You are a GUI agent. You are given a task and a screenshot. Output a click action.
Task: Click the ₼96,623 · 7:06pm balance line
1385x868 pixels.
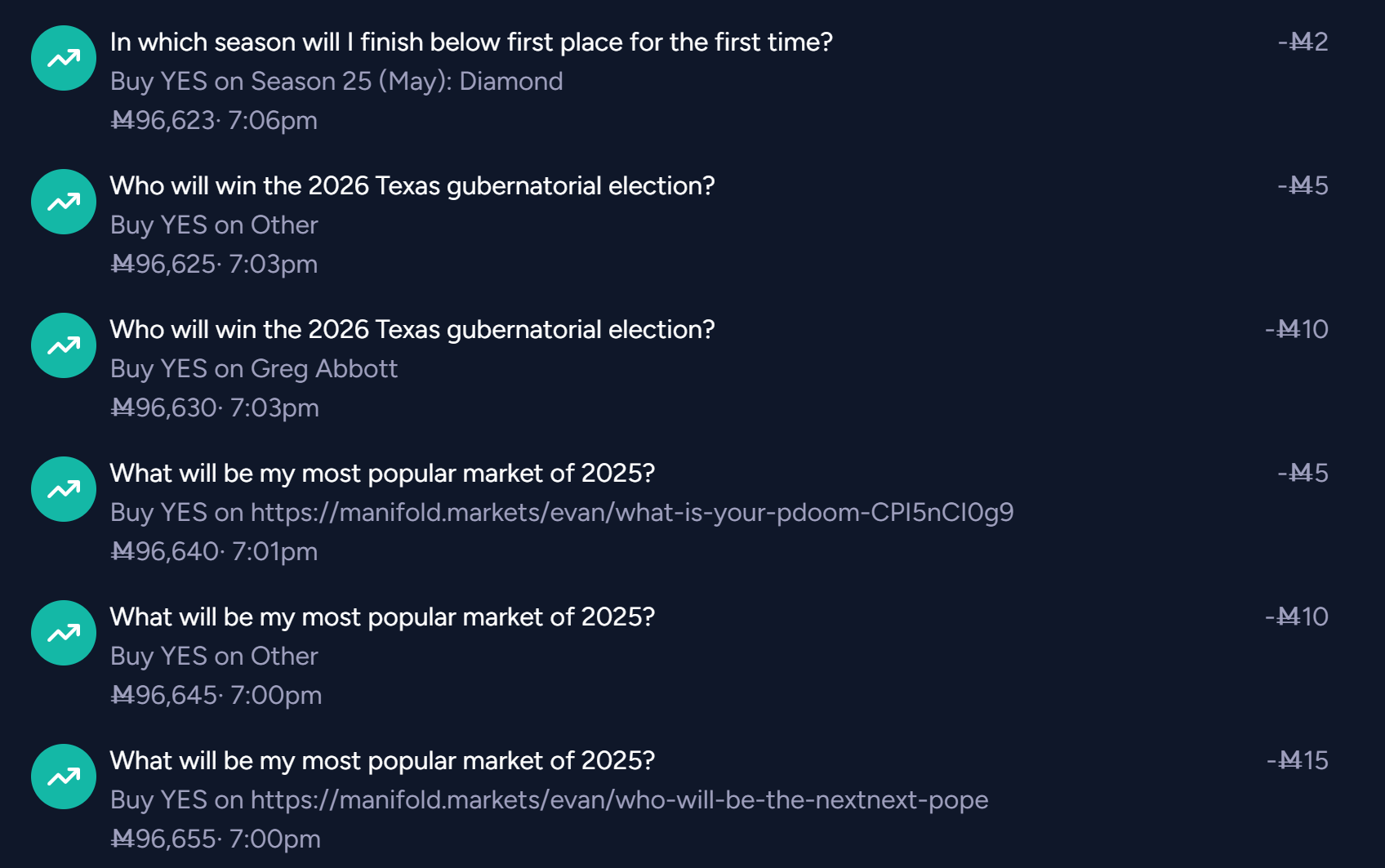pos(214,120)
